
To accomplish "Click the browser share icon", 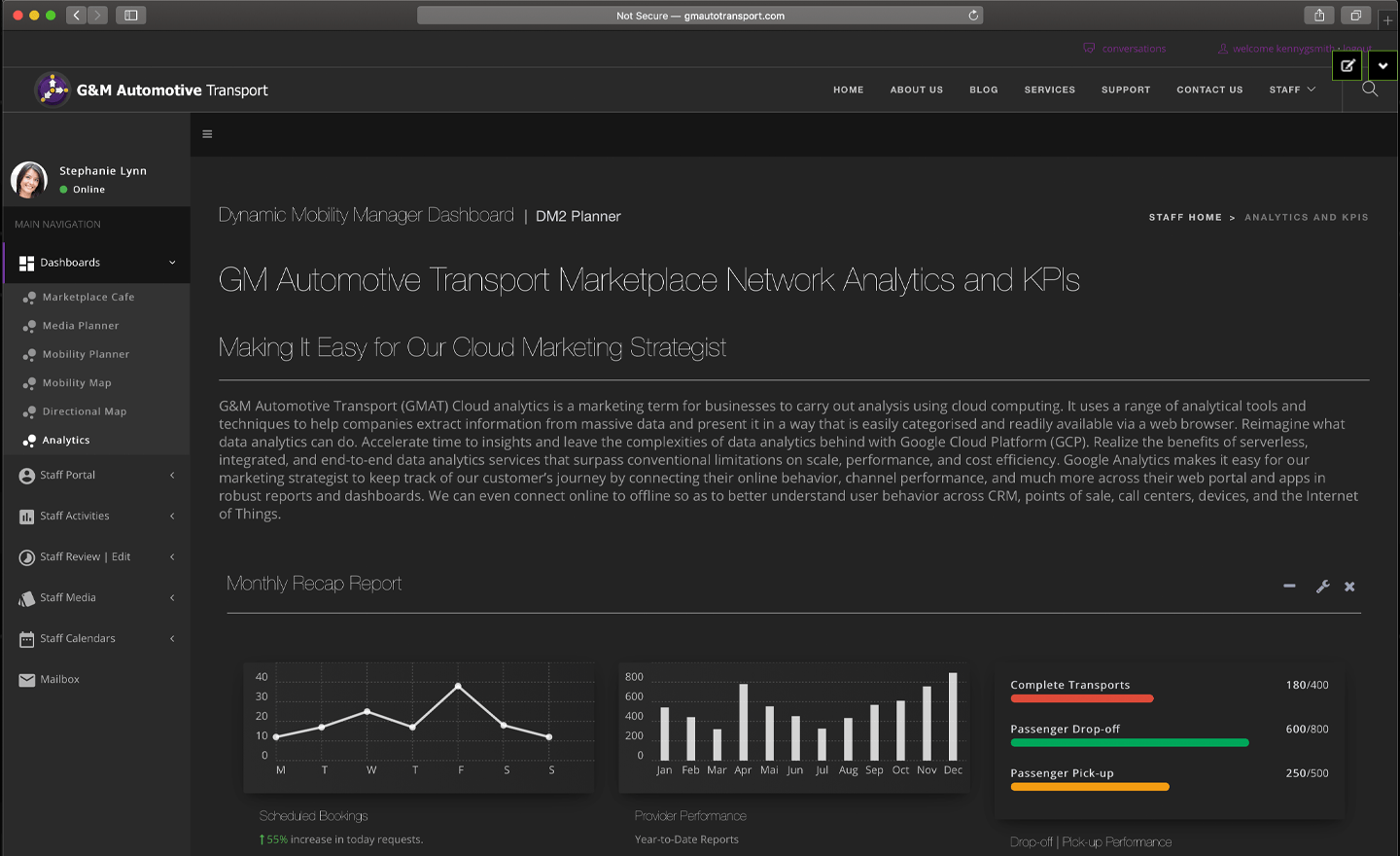I will [x=1319, y=16].
